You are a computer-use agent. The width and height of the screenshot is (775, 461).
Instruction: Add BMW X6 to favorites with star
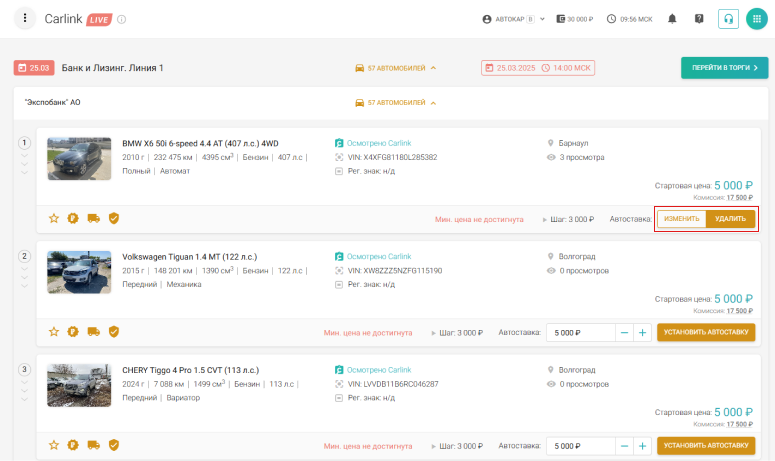(54, 218)
